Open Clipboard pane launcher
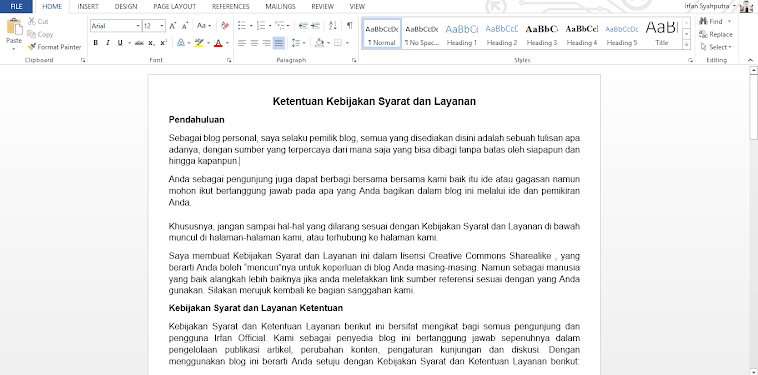Image resolution: width=758 pixels, height=375 pixels. point(83,60)
